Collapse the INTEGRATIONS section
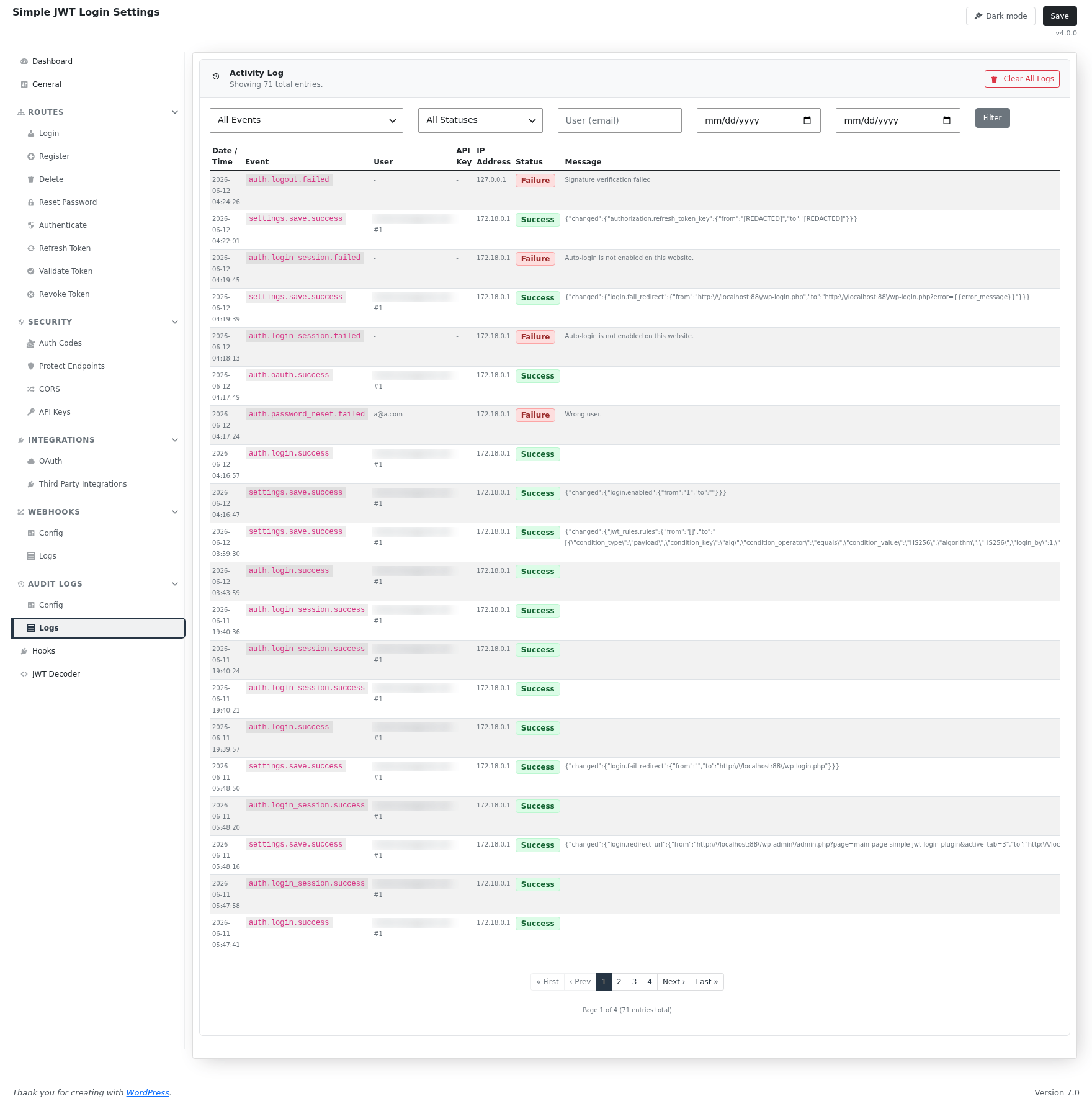Screen dimensions: 1092x1106 (175, 440)
